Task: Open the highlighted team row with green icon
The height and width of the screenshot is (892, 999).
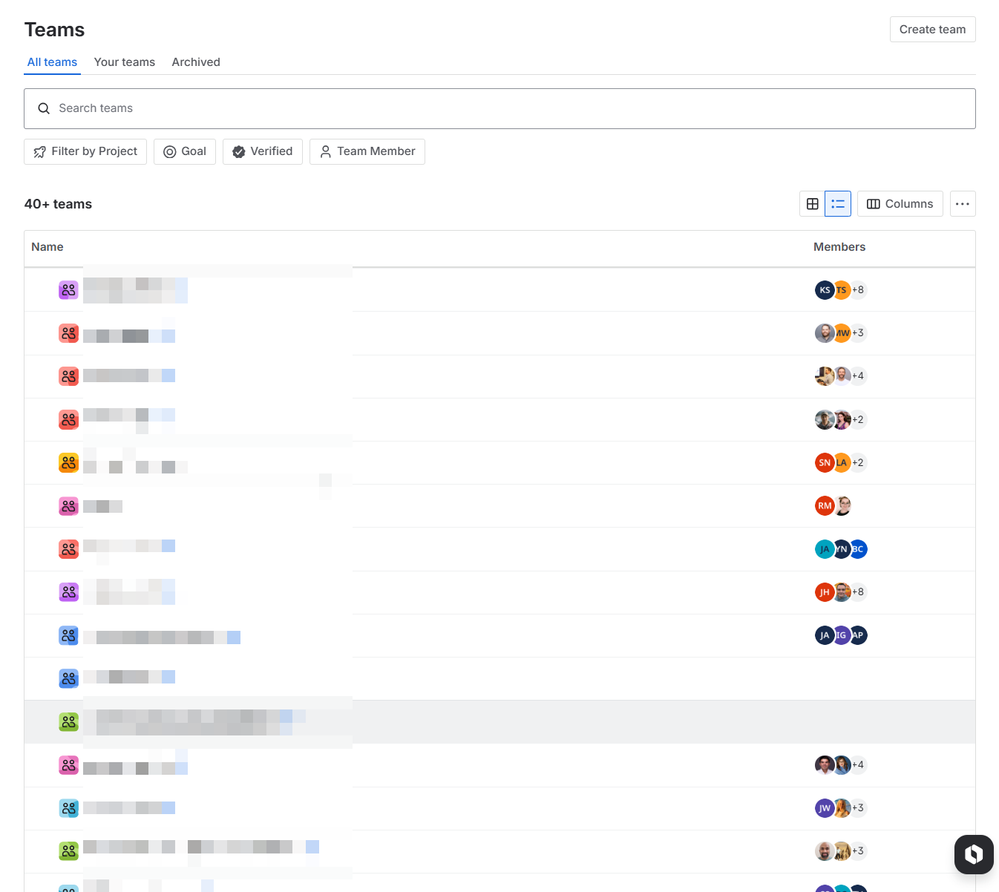Action: 500,722
